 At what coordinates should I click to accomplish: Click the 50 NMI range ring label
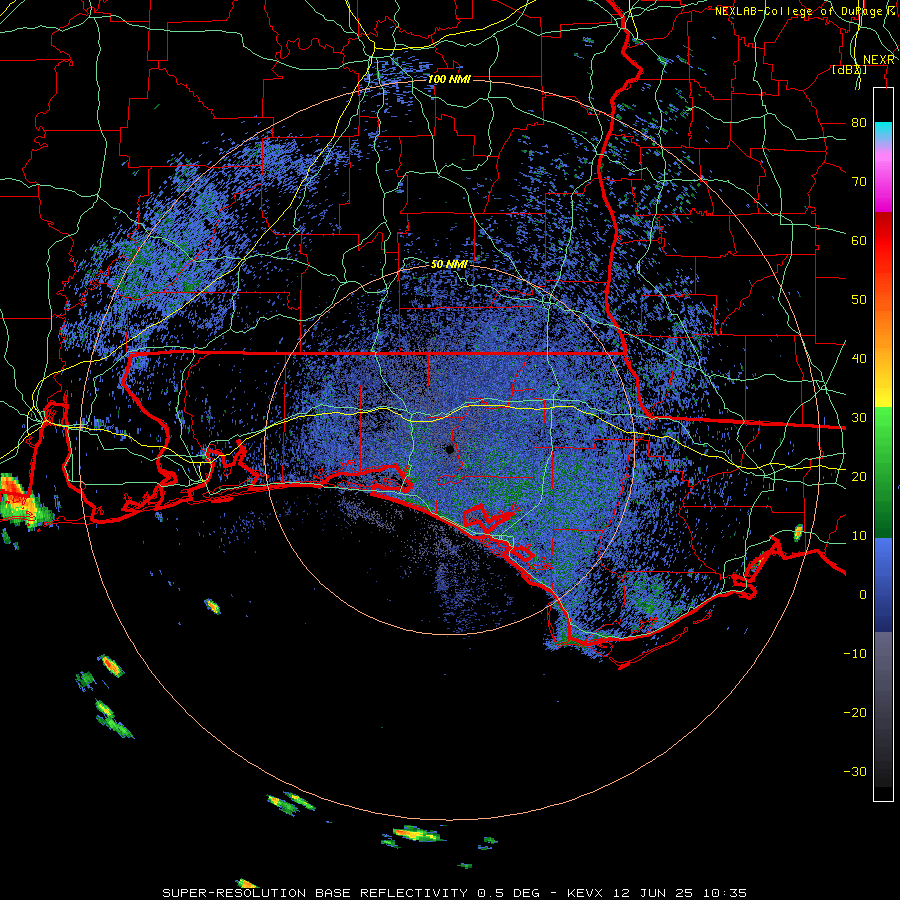click(448, 265)
